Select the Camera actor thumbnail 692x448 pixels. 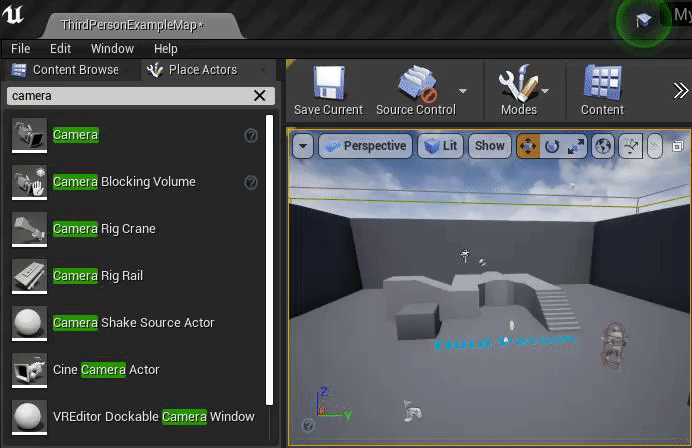pos(29,135)
